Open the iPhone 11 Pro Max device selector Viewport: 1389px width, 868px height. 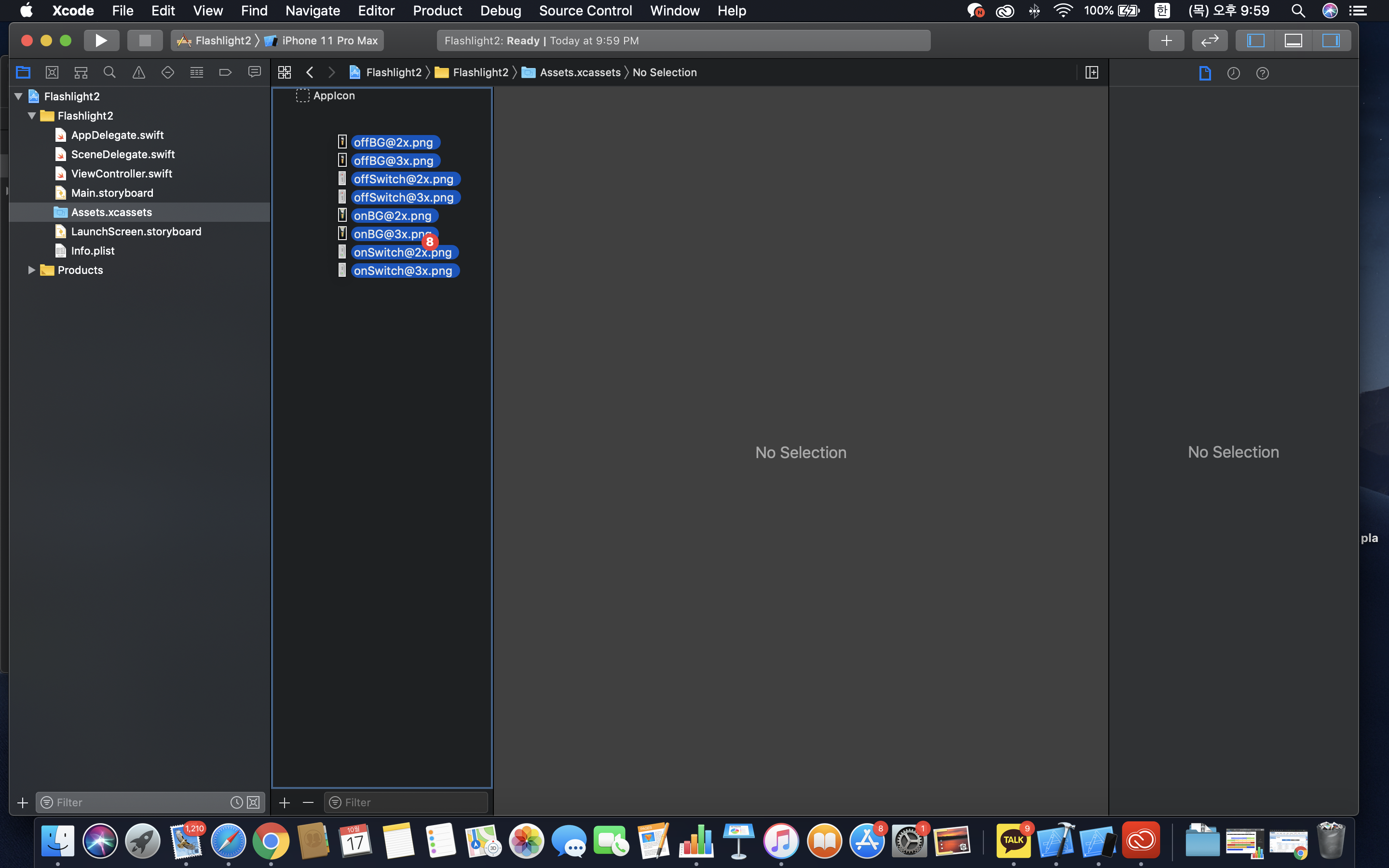(x=329, y=40)
